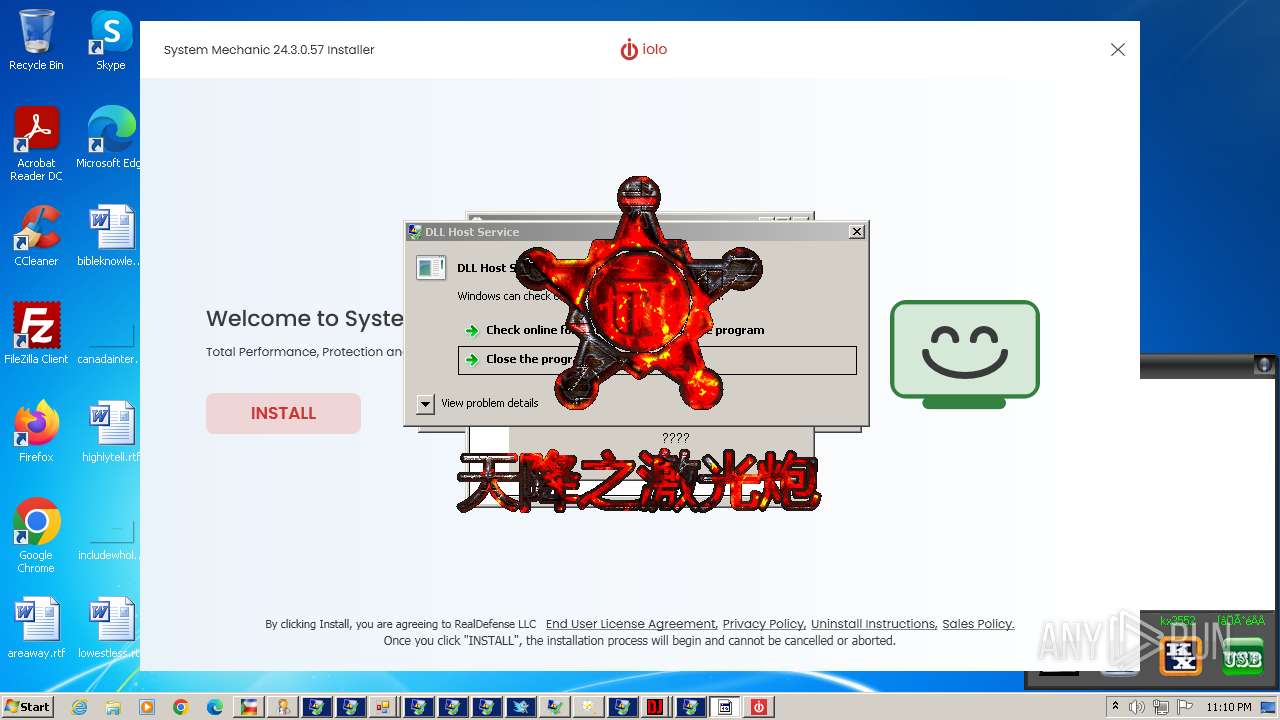The width and height of the screenshot is (1280, 720).
Task: Open the Privacy Policy link
Action: (763, 624)
